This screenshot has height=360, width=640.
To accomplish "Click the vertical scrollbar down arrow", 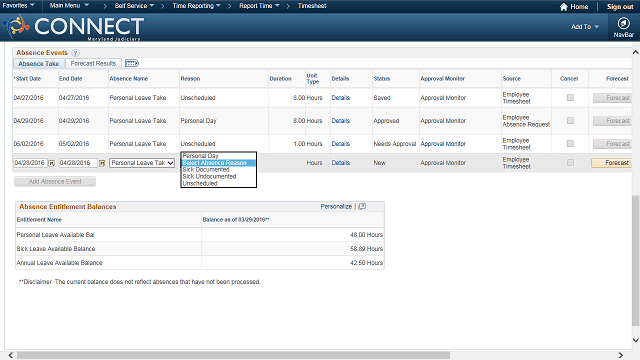I will [636, 340].
